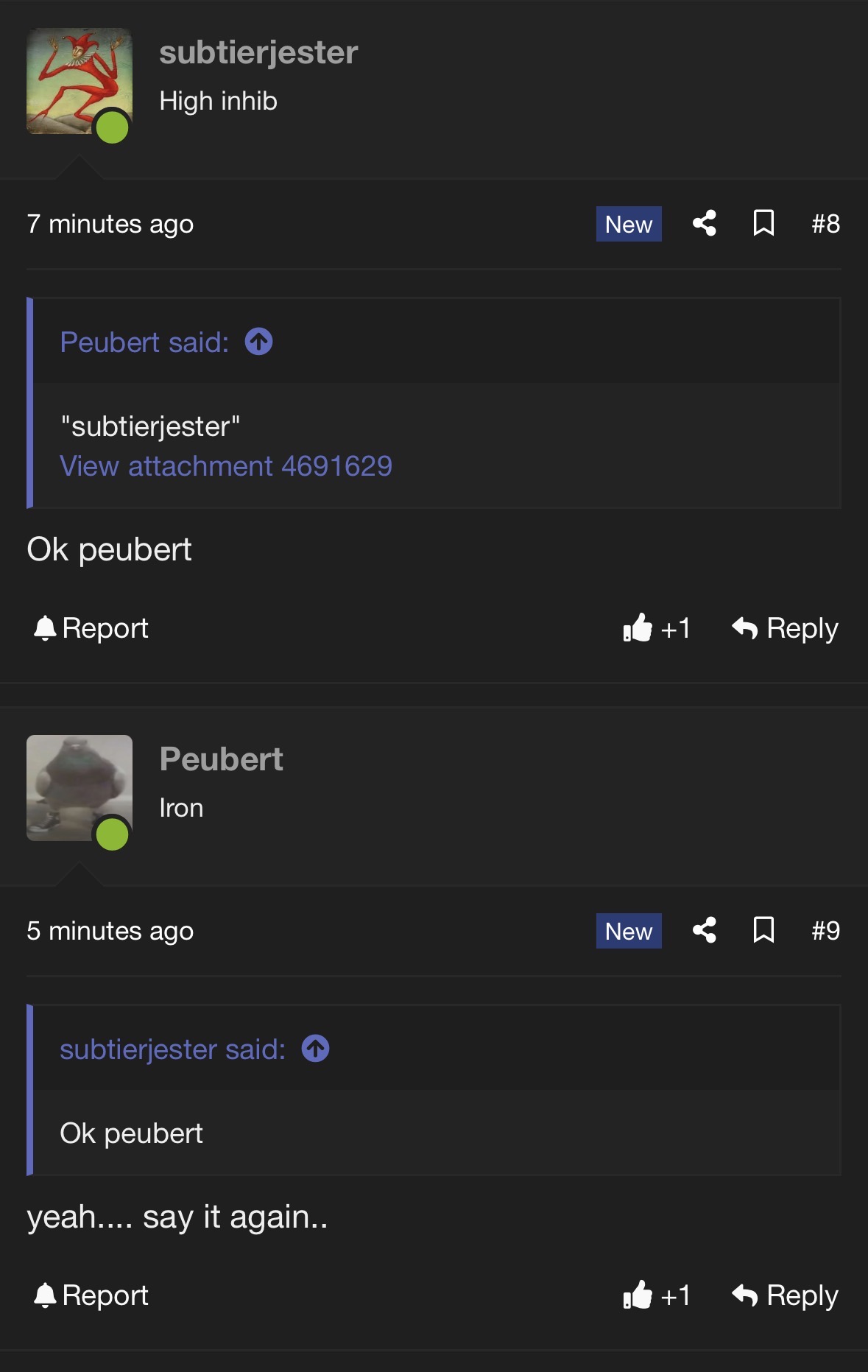Bookmark post #8
The width and height of the screenshot is (868, 1372).
click(763, 223)
